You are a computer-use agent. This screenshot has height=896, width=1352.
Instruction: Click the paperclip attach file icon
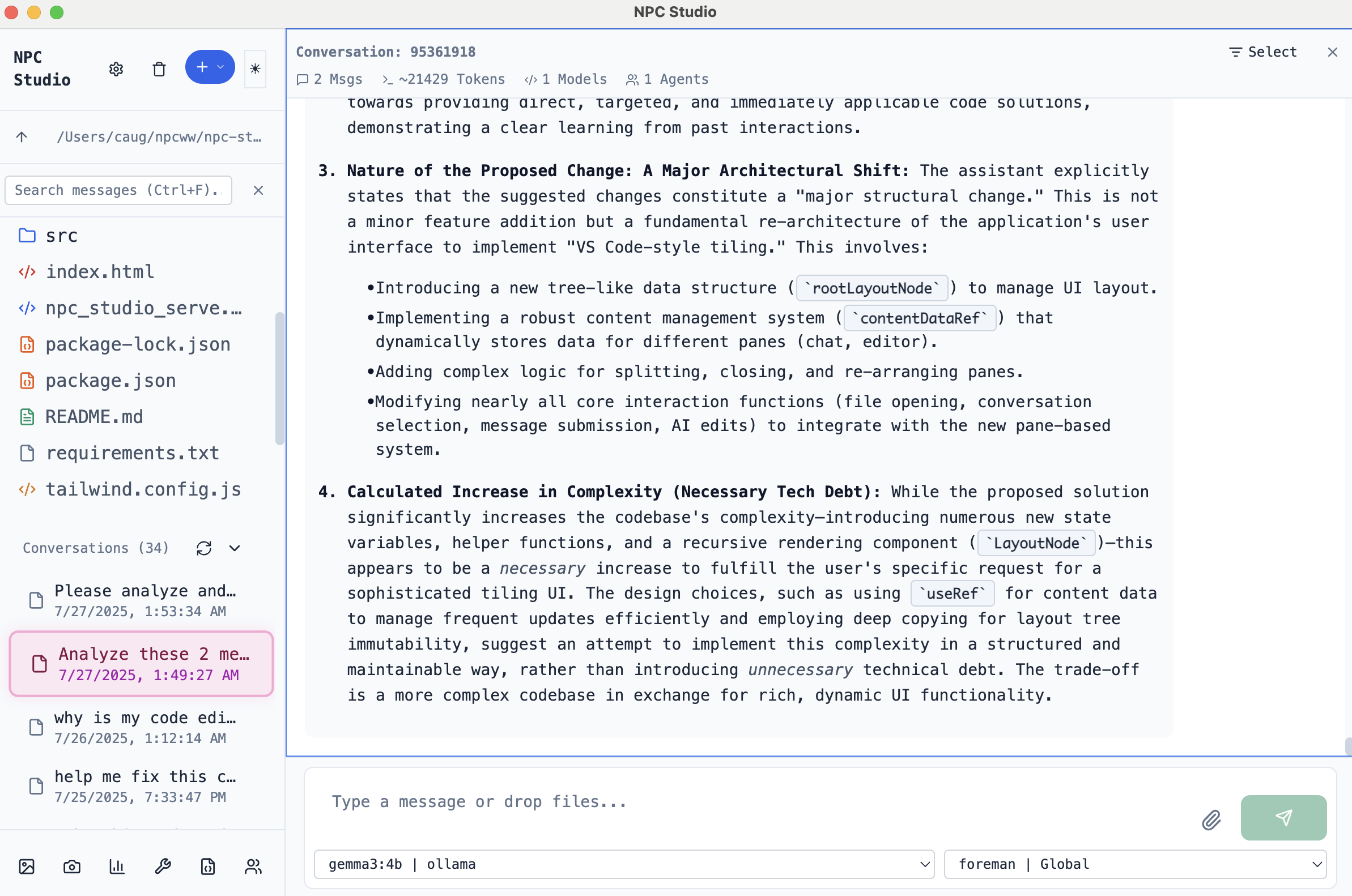pos(1211,820)
